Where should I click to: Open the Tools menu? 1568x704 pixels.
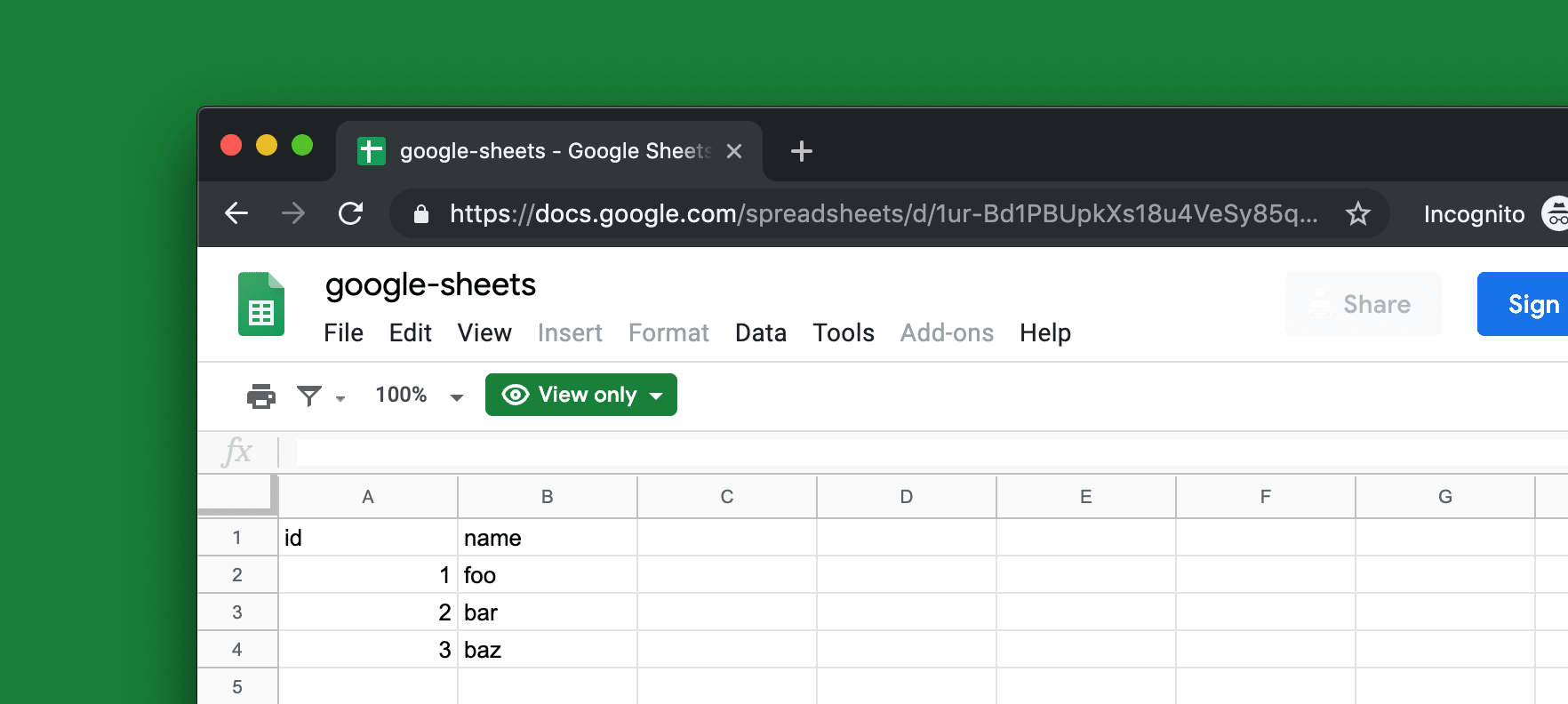click(844, 332)
